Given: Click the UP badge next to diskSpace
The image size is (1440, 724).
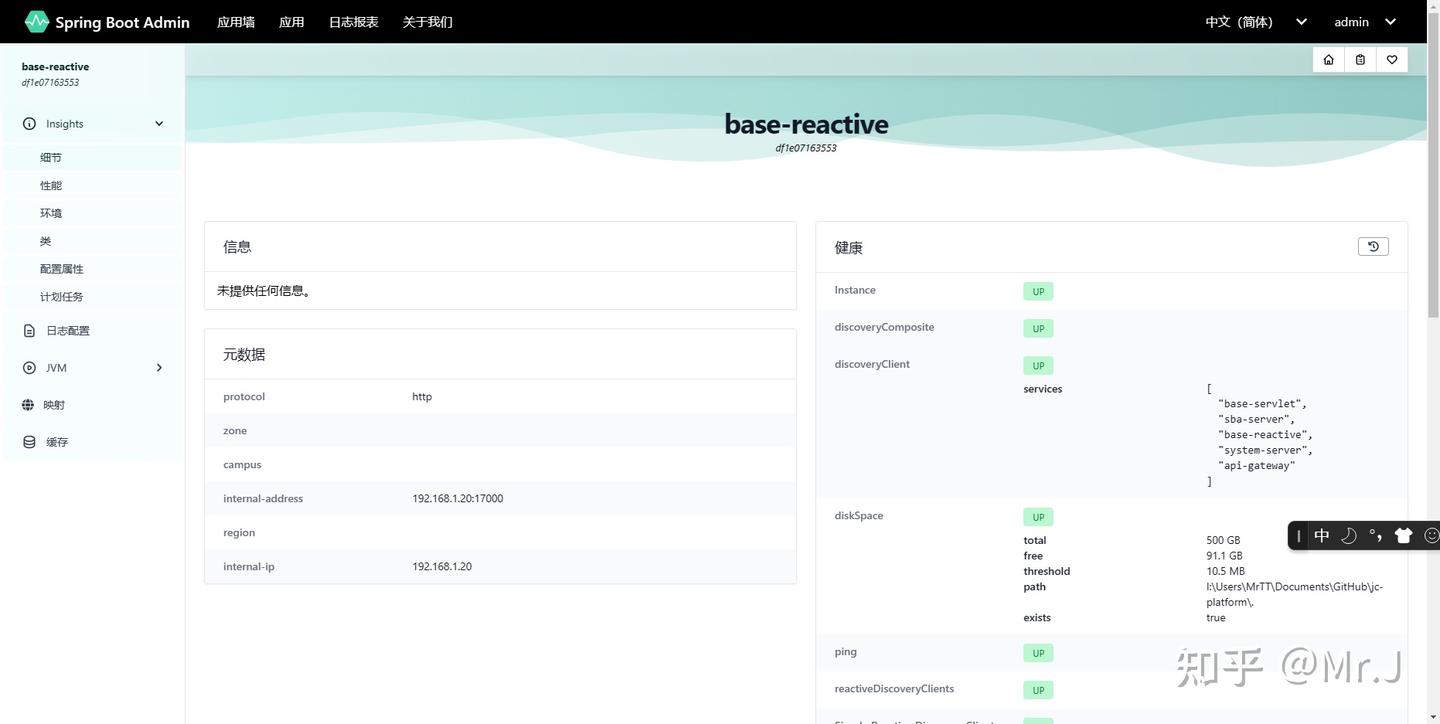Looking at the screenshot, I should pos(1038,518).
